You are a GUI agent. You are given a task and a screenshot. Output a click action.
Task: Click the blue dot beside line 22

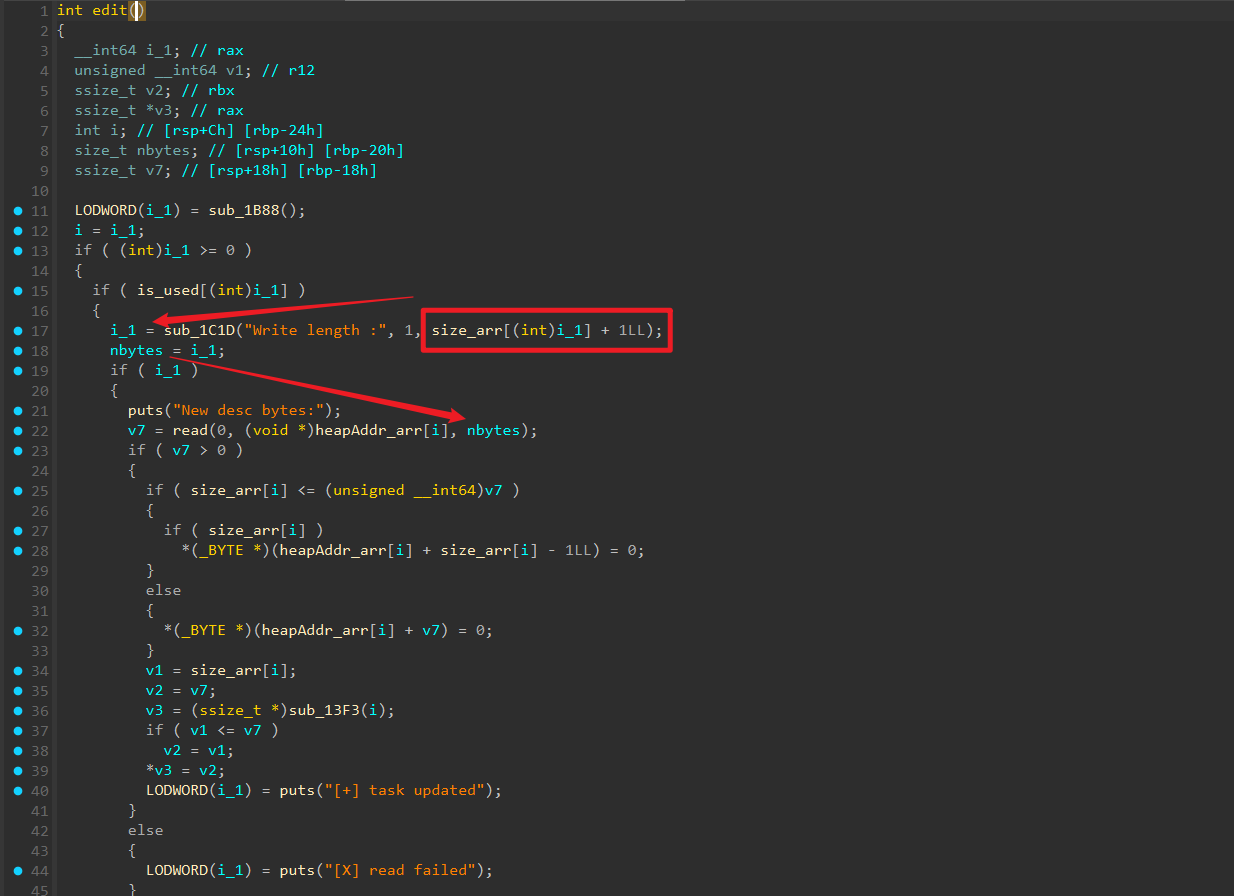point(18,431)
